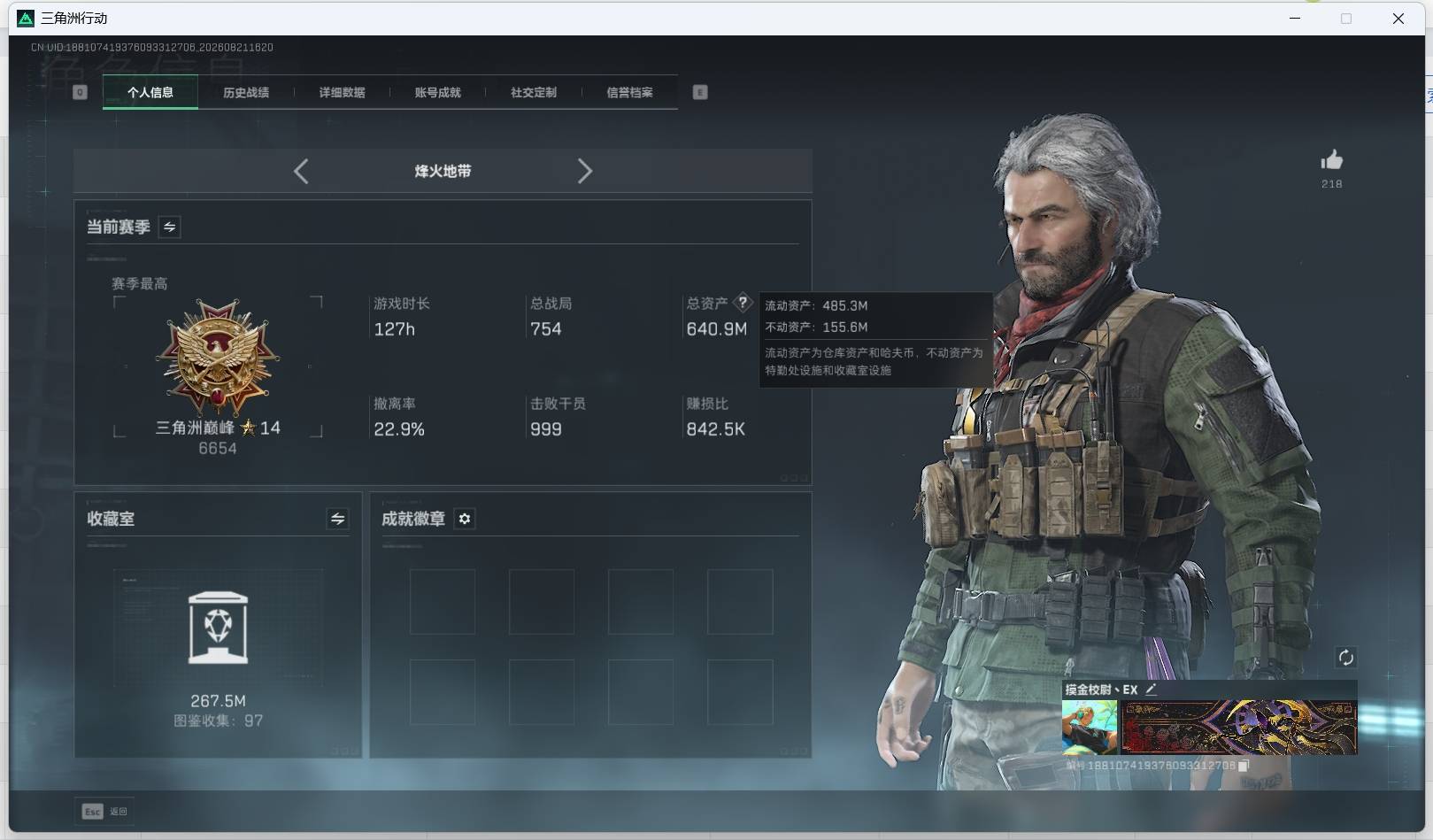Go to previous game mode with left chevron
Screen dimensions: 1433x840
pyautogui.click(x=301, y=171)
